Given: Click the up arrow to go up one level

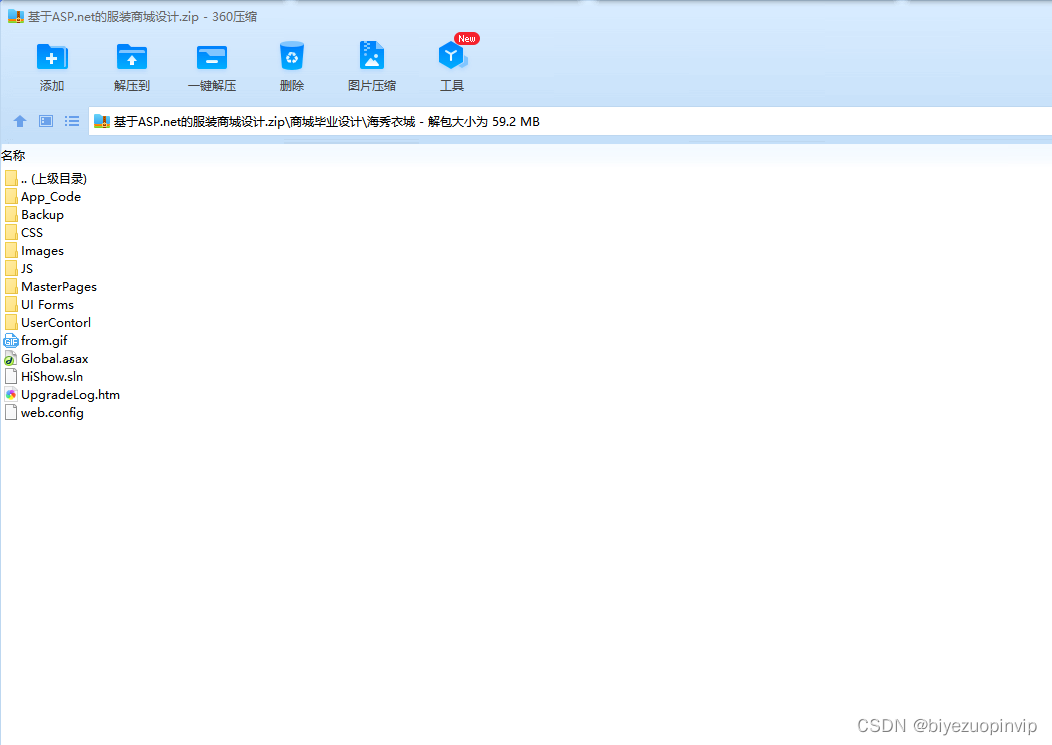Looking at the screenshot, I should (x=19, y=121).
